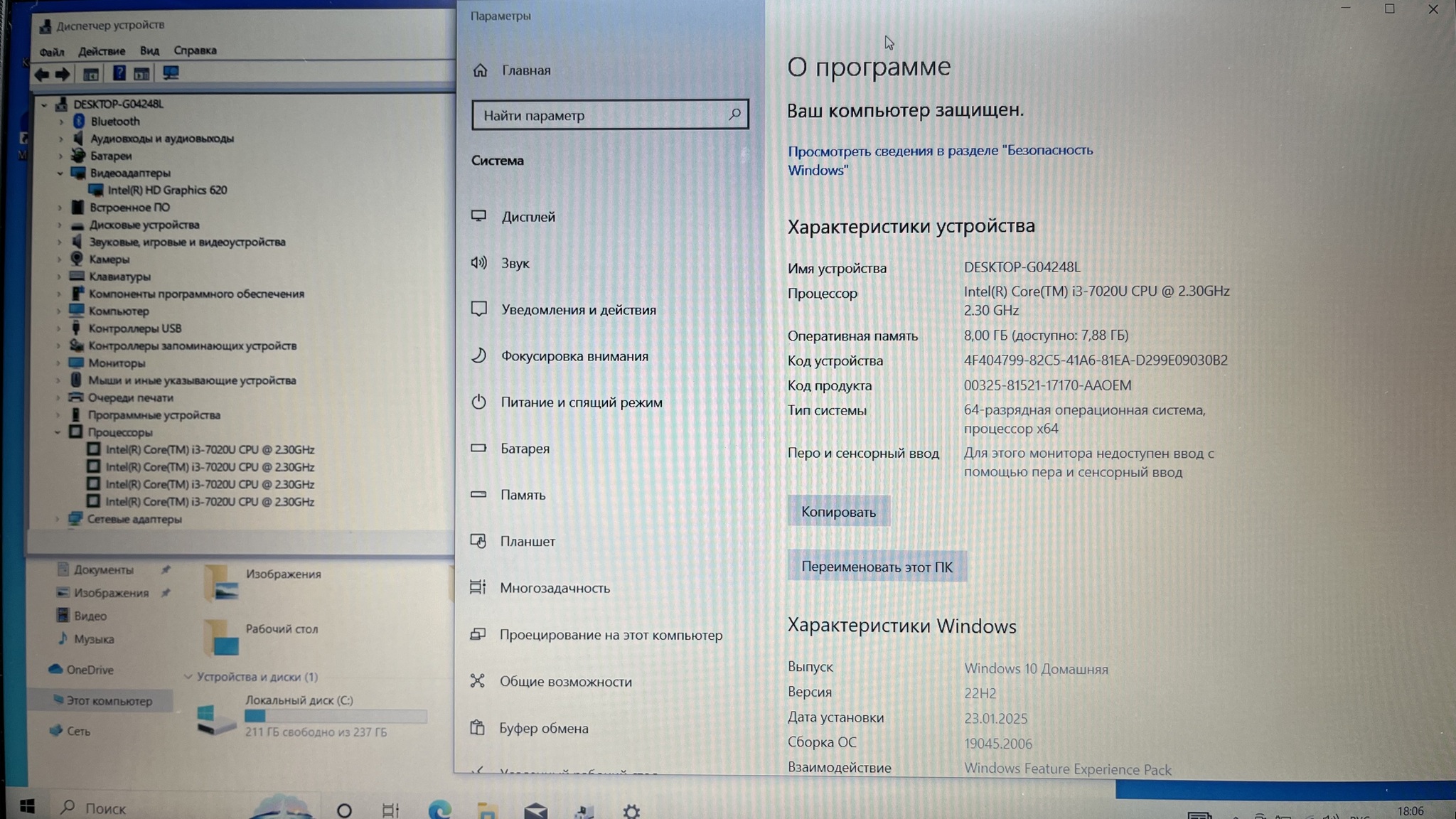The height and width of the screenshot is (819, 1456).
Task: Click the back arrow in Device Manager toolbar
Action: point(42,74)
